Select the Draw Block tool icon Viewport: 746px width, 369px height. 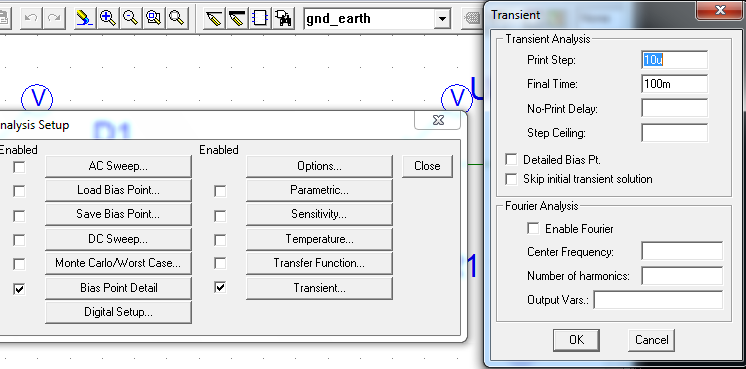[260, 19]
